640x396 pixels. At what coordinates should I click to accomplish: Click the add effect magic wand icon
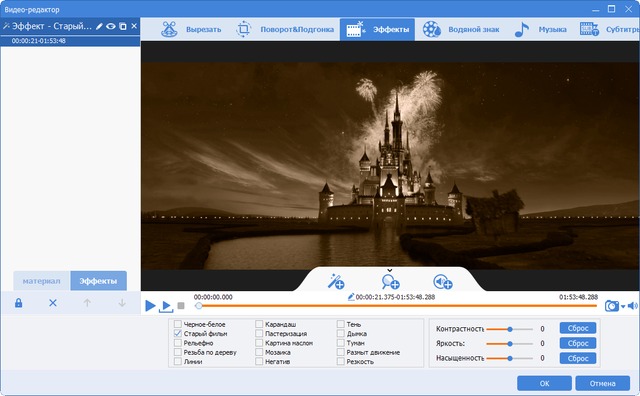tap(336, 281)
